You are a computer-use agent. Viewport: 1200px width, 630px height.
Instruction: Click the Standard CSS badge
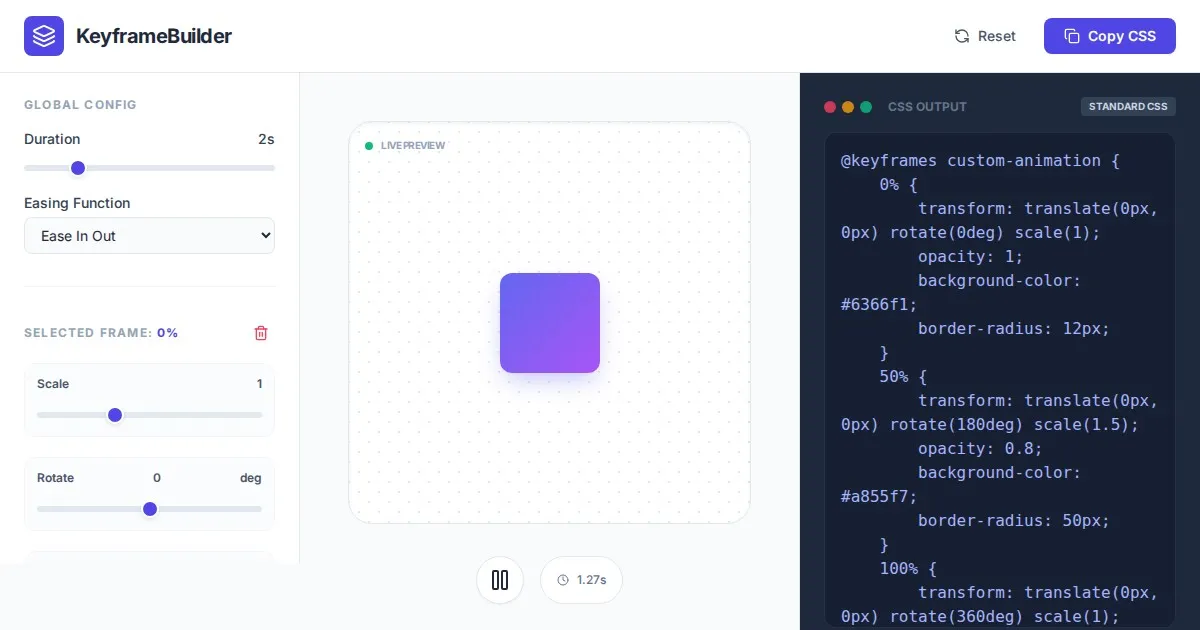(1128, 107)
